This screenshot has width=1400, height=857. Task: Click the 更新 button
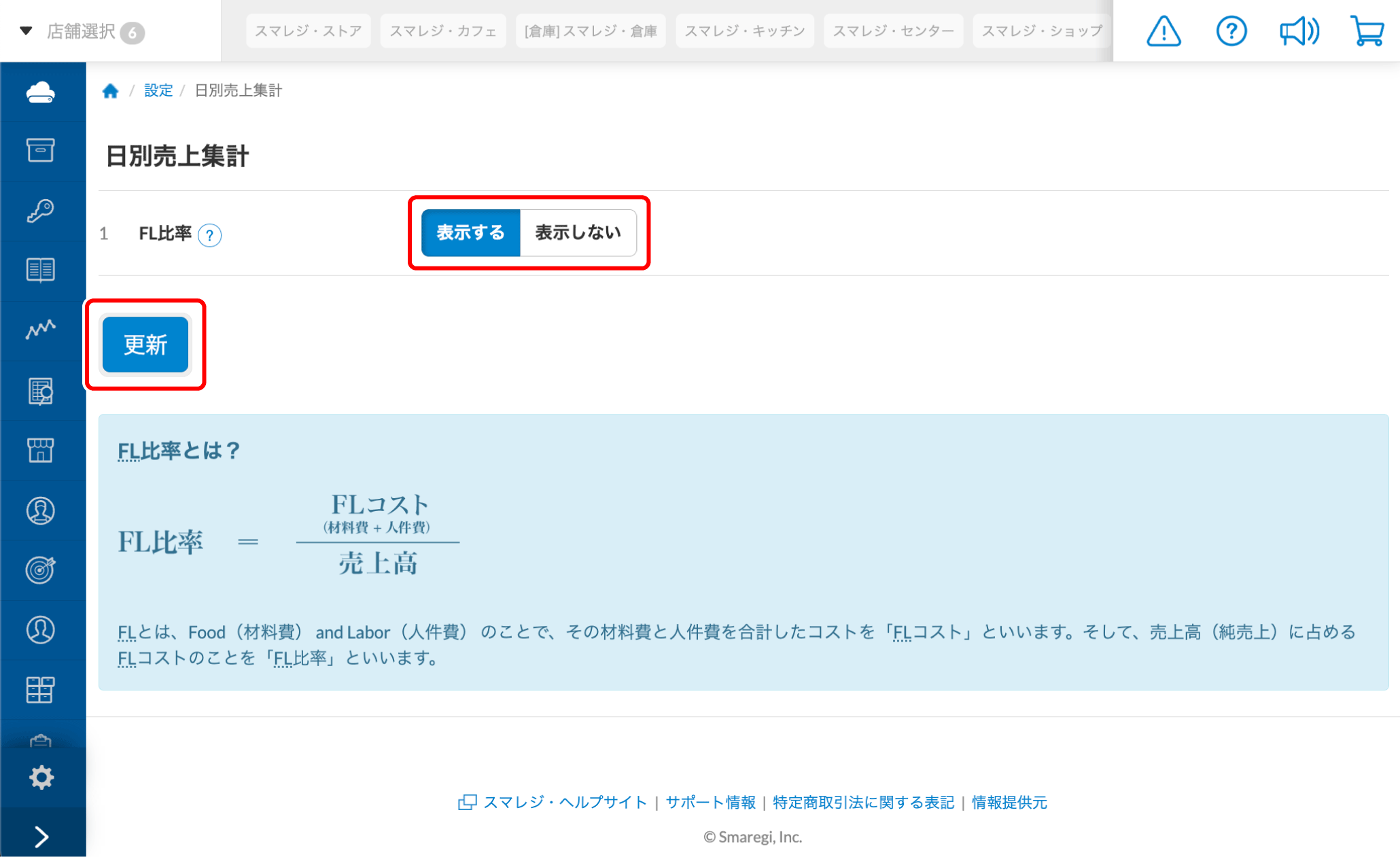[145, 345]
